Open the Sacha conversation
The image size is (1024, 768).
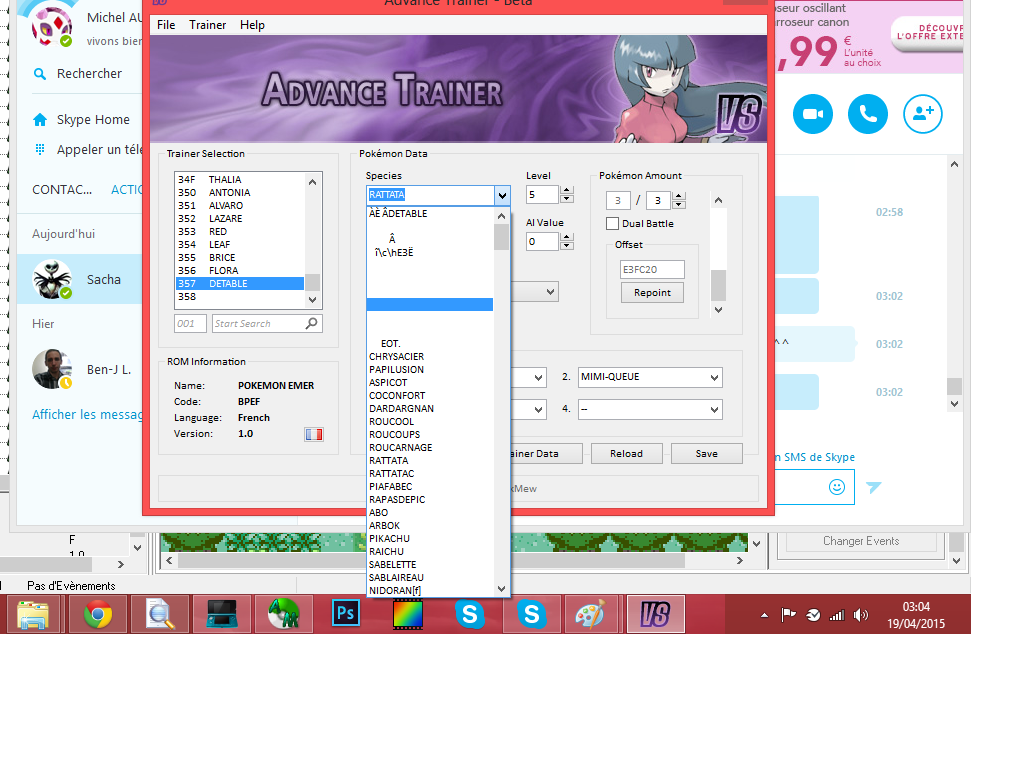click(x=82, y=280)
